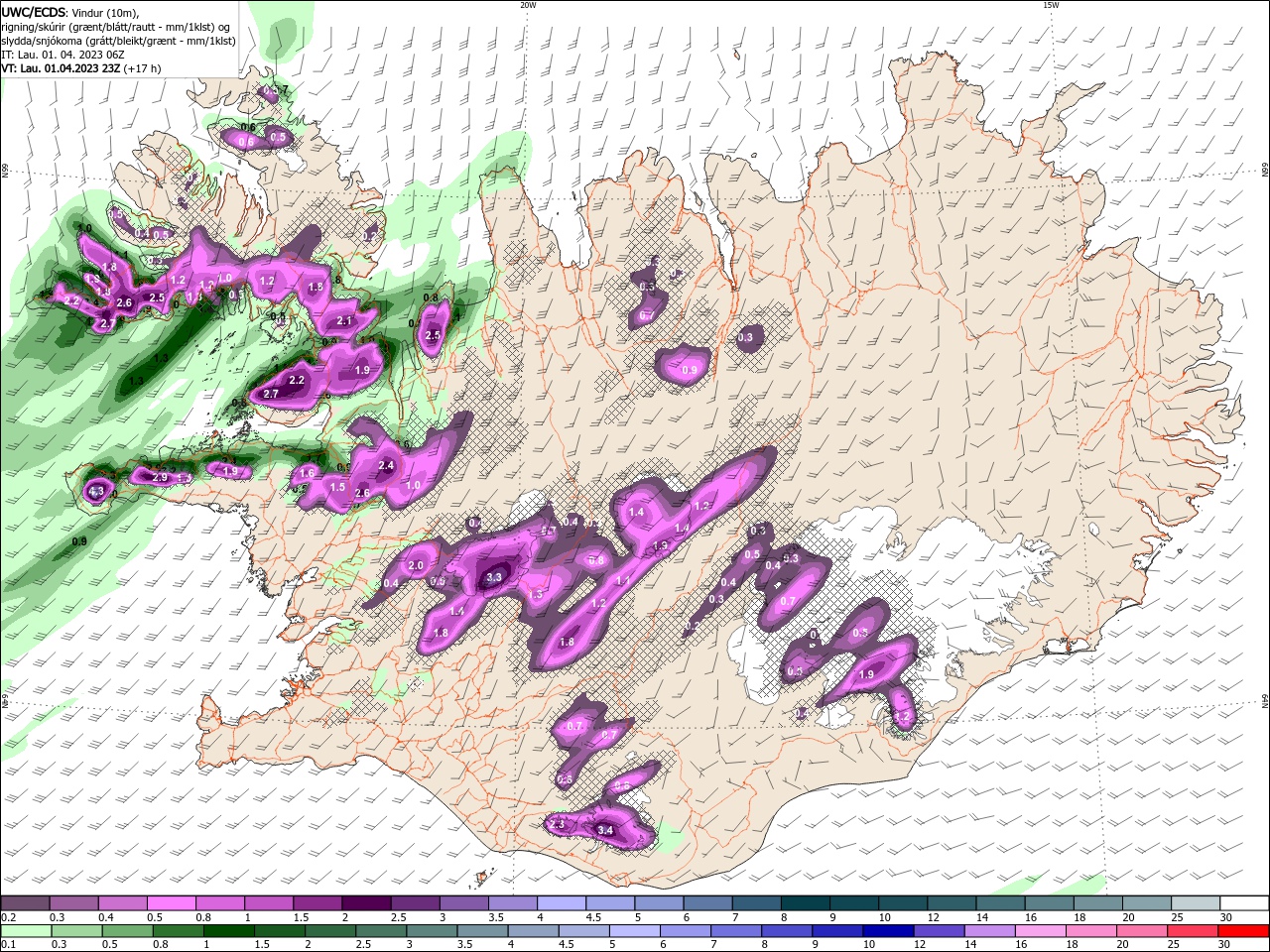Click the rigning/skúrir legend description line
Screen dimensions: 1270x952
[x=117, y=27]
